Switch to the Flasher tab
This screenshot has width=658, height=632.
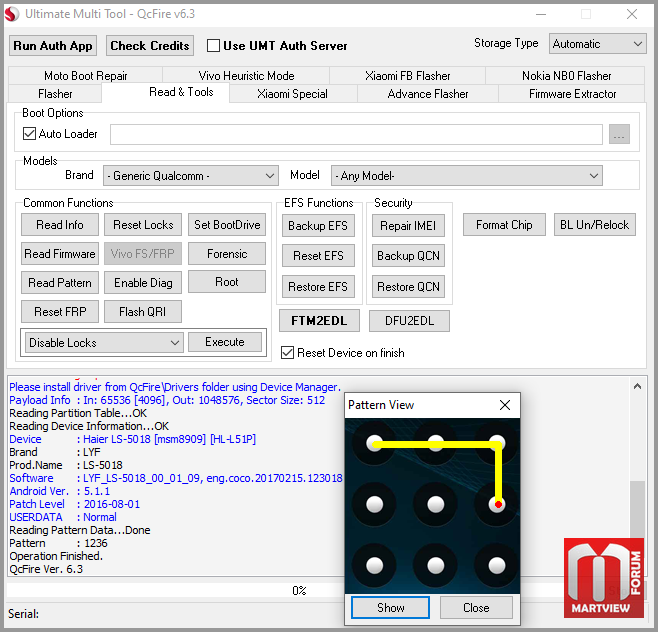click(55, 94)
